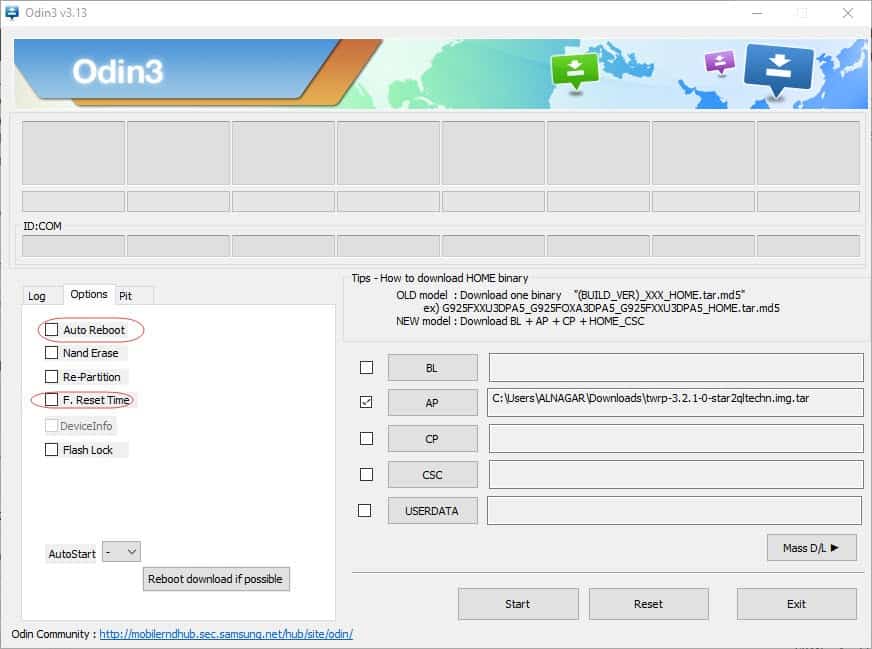Click the Odin3 app icon in title bar
This screenshot has width=872, height=649.
pyautogui.click(x=12, y=12)
